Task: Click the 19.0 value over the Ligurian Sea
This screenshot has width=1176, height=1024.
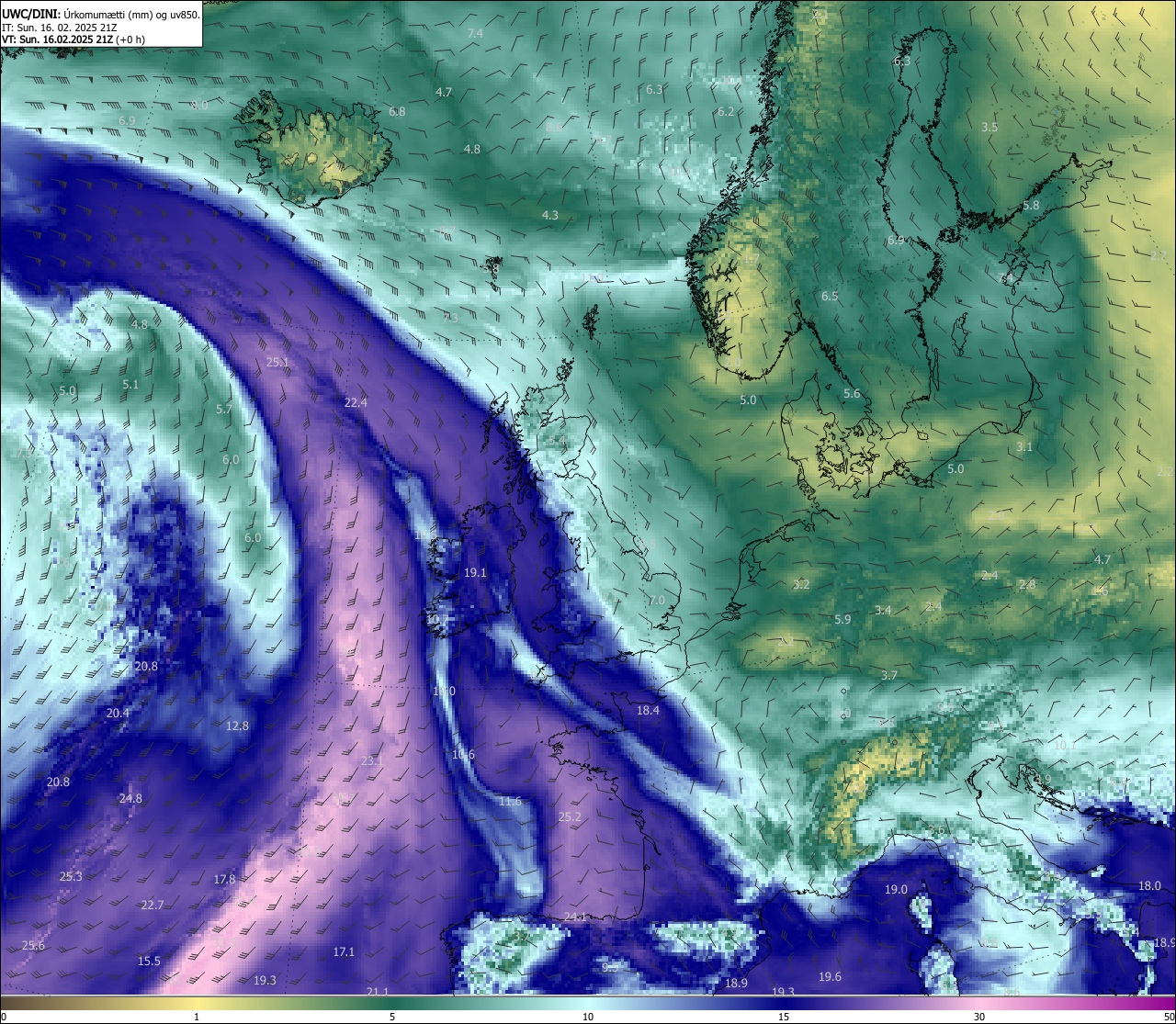Action: click(x=896, y=890)
